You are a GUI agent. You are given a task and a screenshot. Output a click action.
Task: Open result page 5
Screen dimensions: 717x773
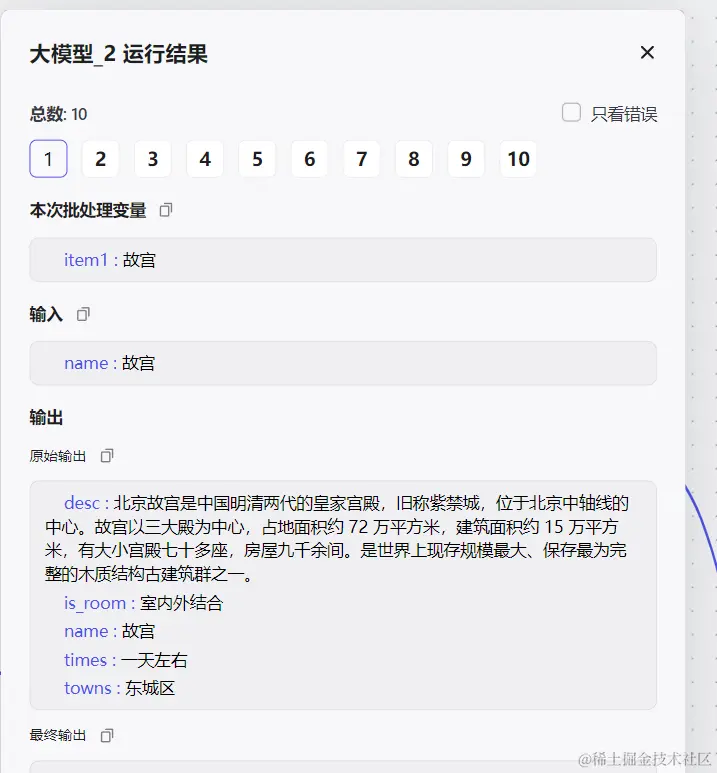pyautogui.click(x=257, y=159)
